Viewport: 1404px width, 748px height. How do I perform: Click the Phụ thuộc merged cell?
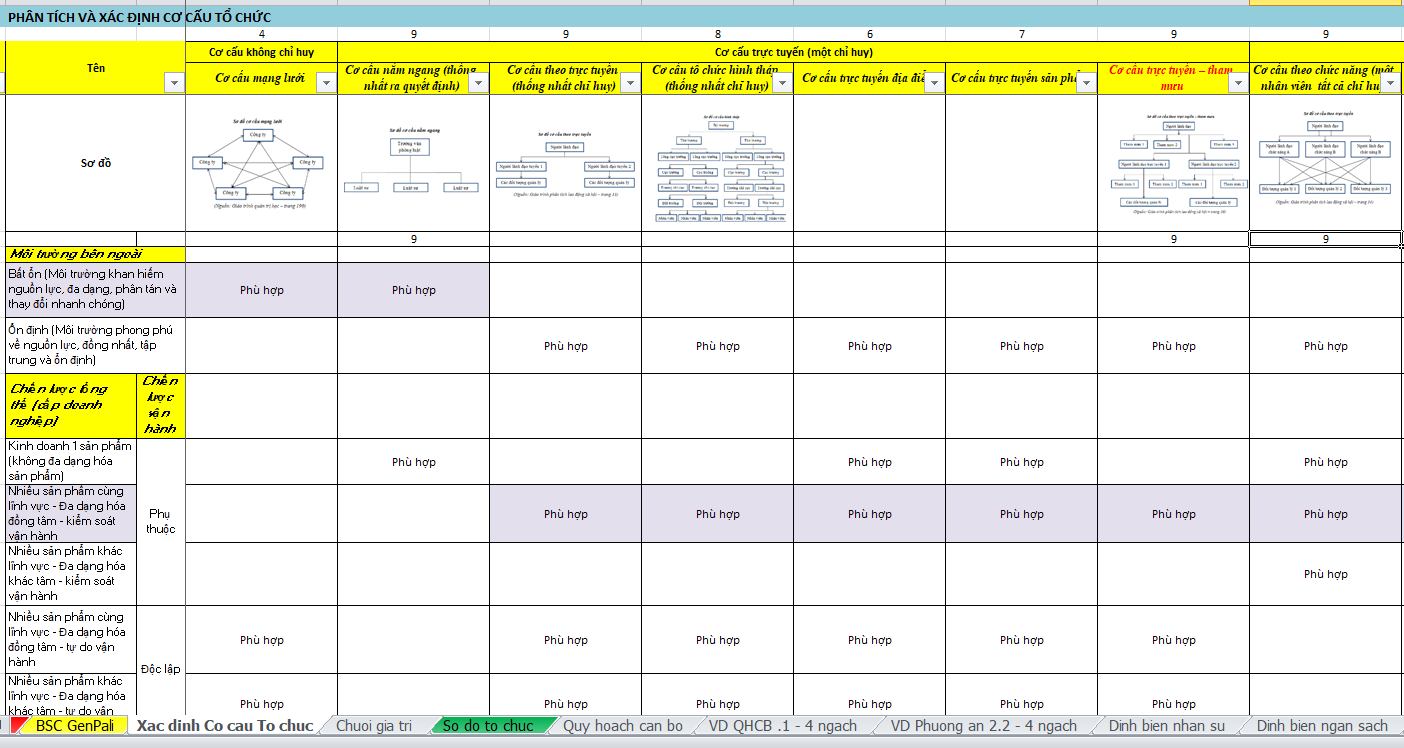160,521
